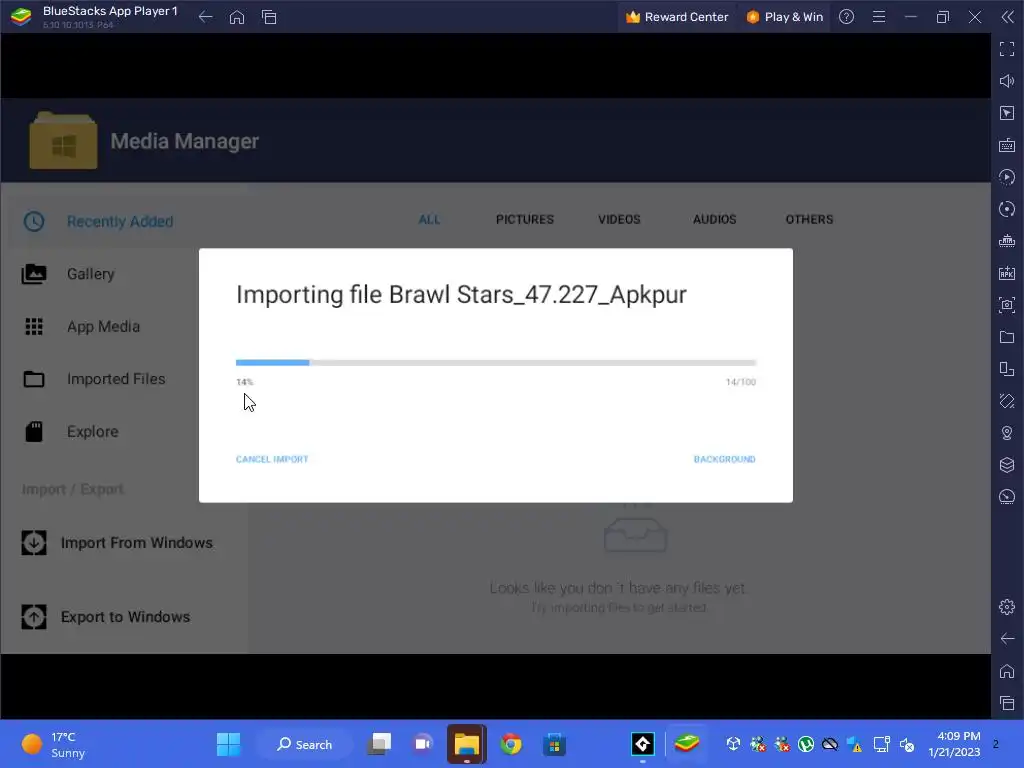Open the clock showing 4:09 PM
Viewport: 1024px width, 768px height.
pyautogui.click(x=954, y=744)
